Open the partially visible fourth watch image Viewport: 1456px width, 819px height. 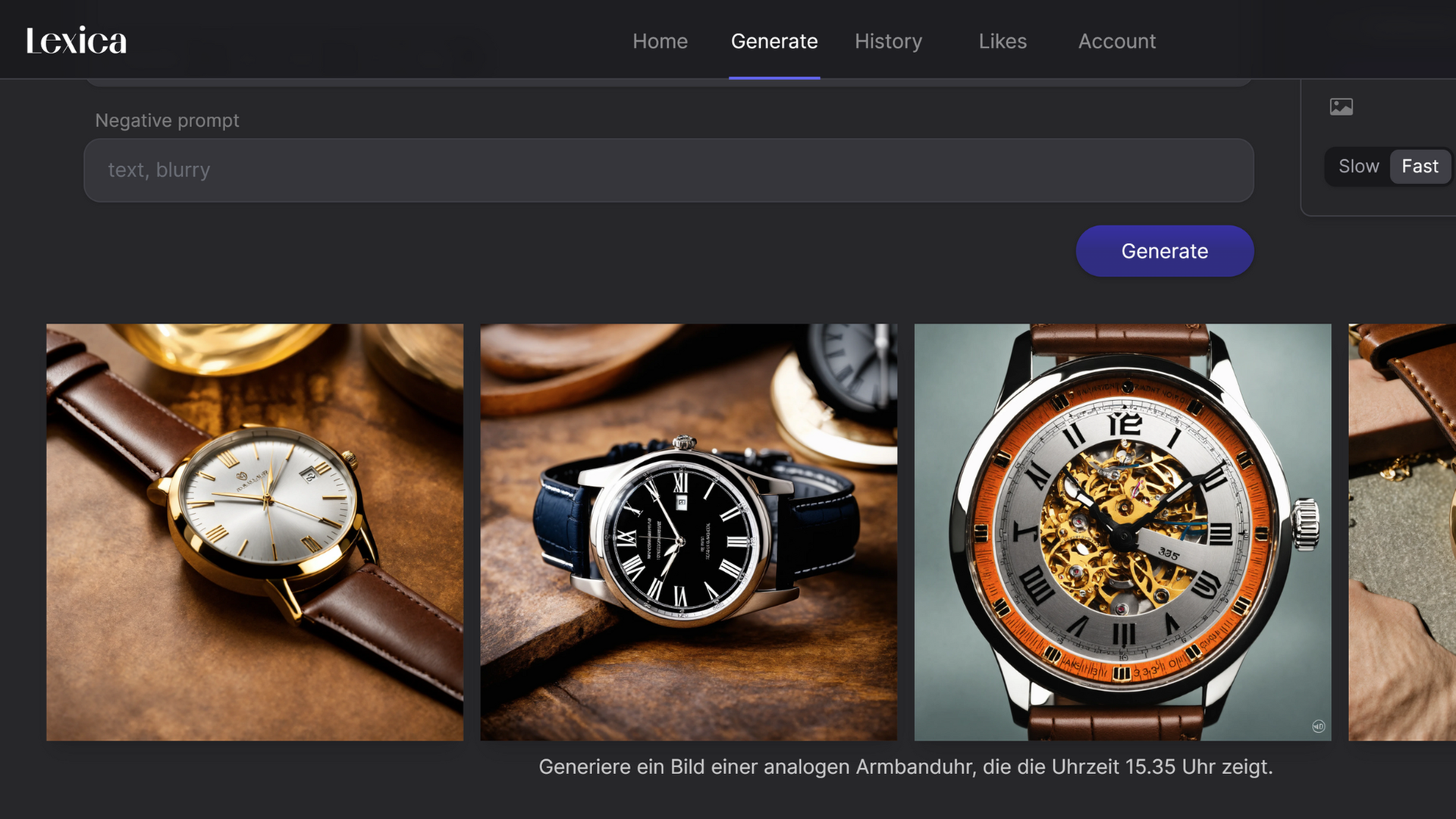(x=1401, y=532)
